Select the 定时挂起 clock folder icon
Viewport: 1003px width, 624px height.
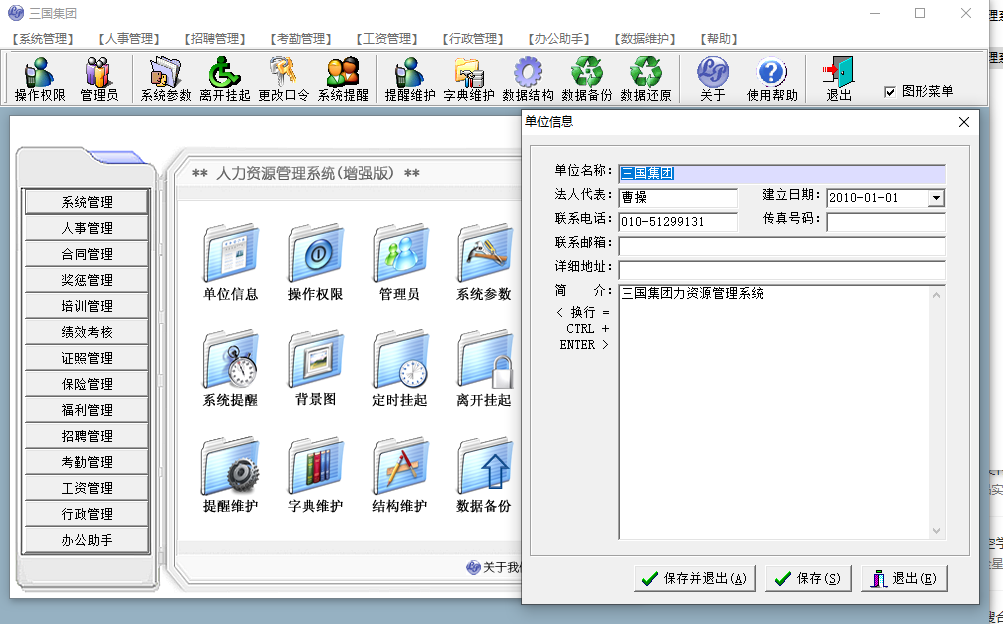[x=400, y=368]
